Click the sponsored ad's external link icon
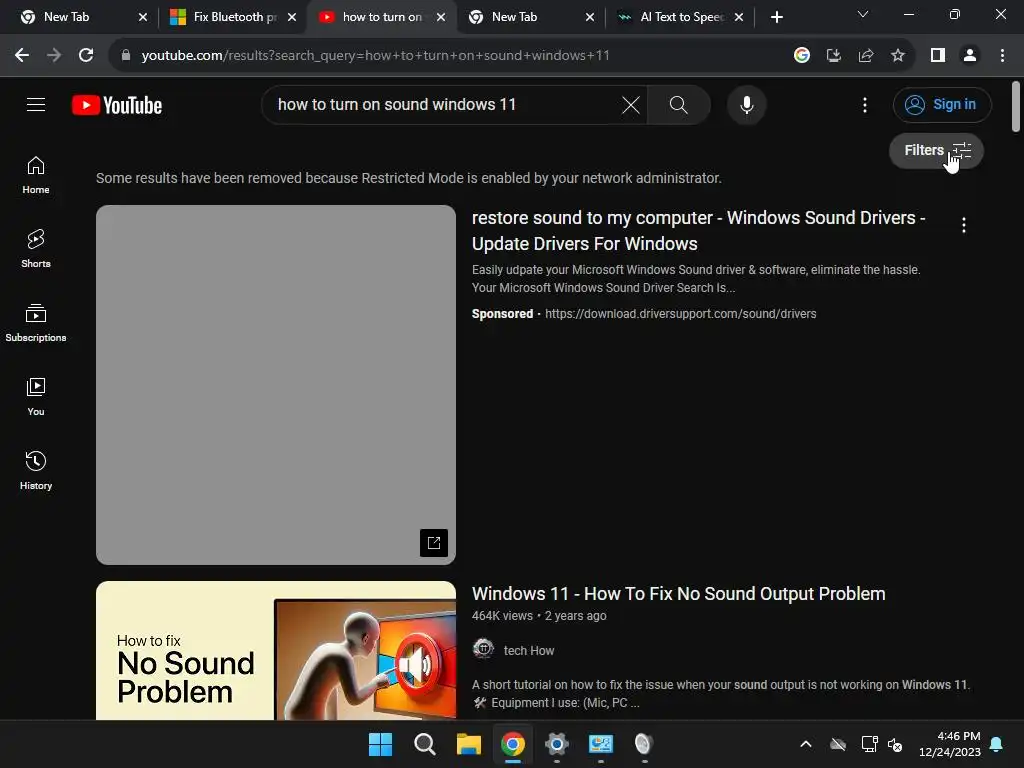 click(434, 543)
